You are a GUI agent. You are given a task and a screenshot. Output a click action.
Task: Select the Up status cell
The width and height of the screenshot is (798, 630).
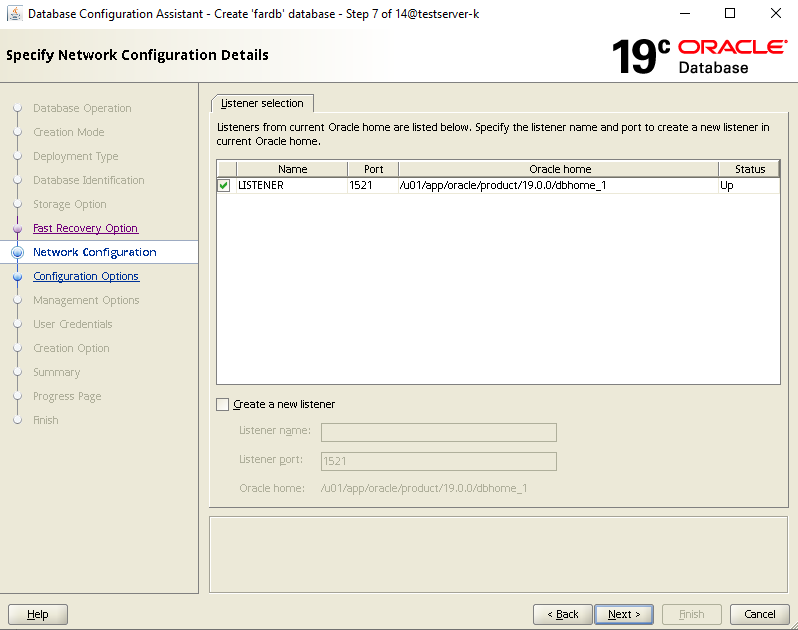[x=749, y=185]
